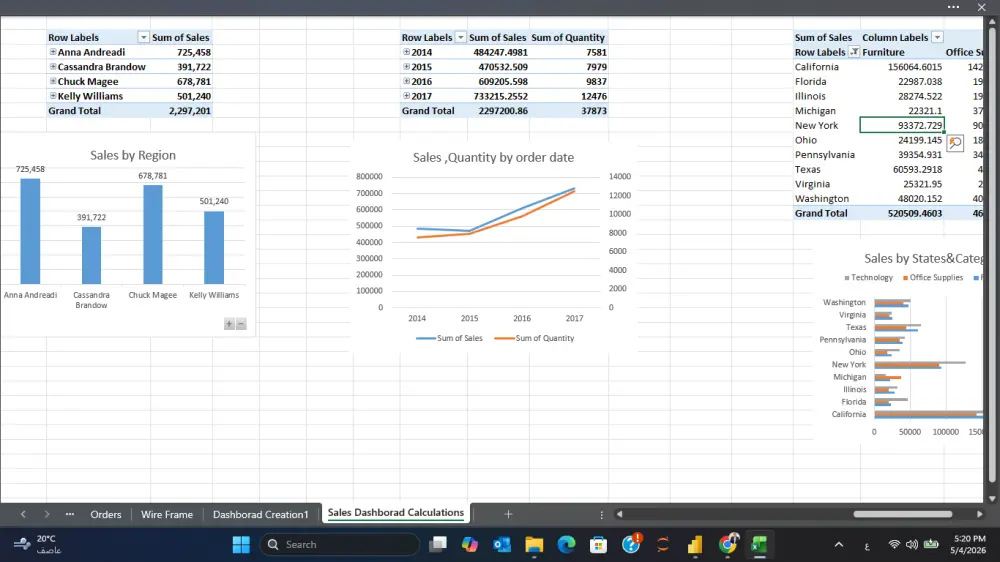The image size is (1000, 562).
Task: Open Copilot from taskbar
Action: point(470,544)
